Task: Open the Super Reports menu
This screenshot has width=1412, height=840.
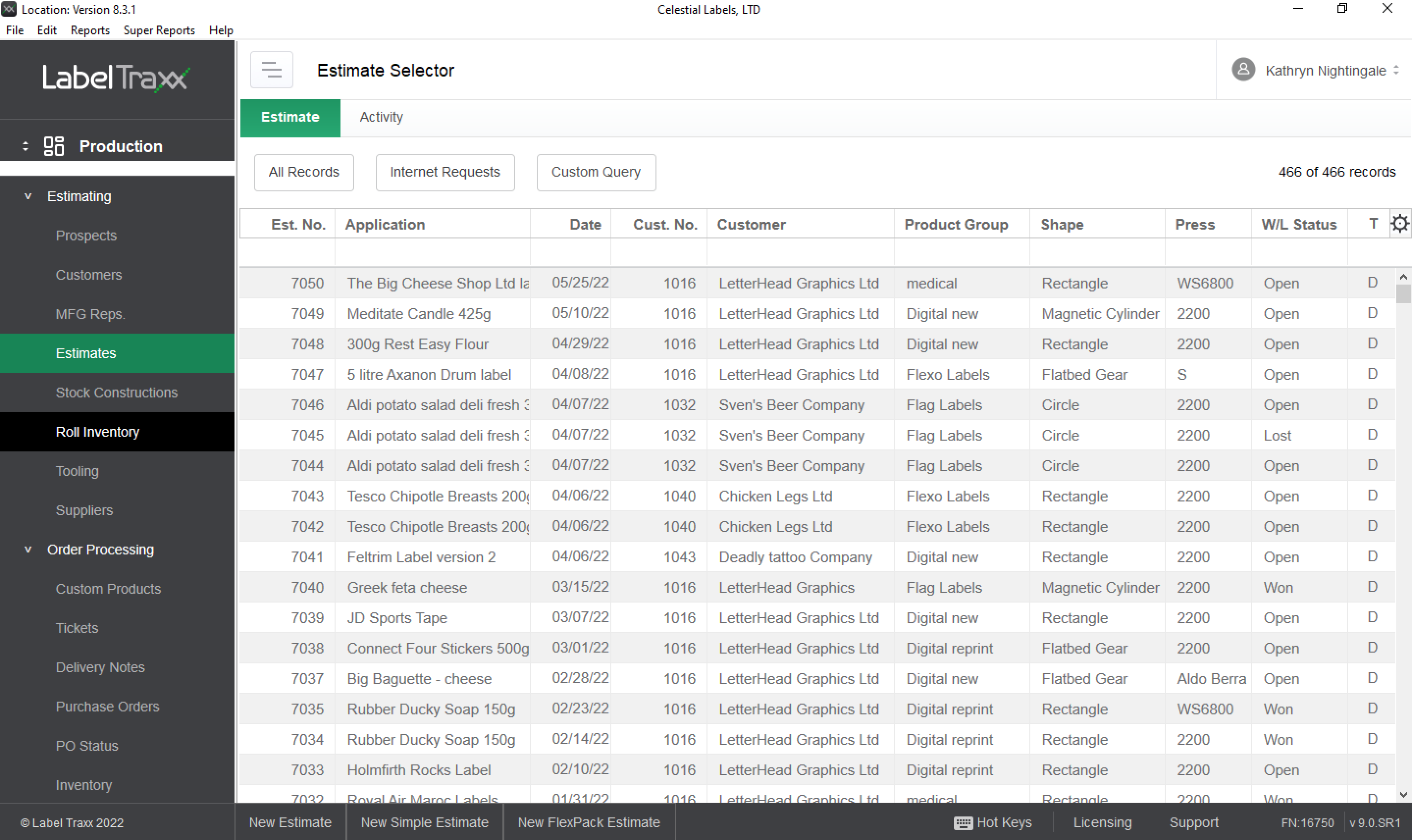Action: (x=159, y=30)
